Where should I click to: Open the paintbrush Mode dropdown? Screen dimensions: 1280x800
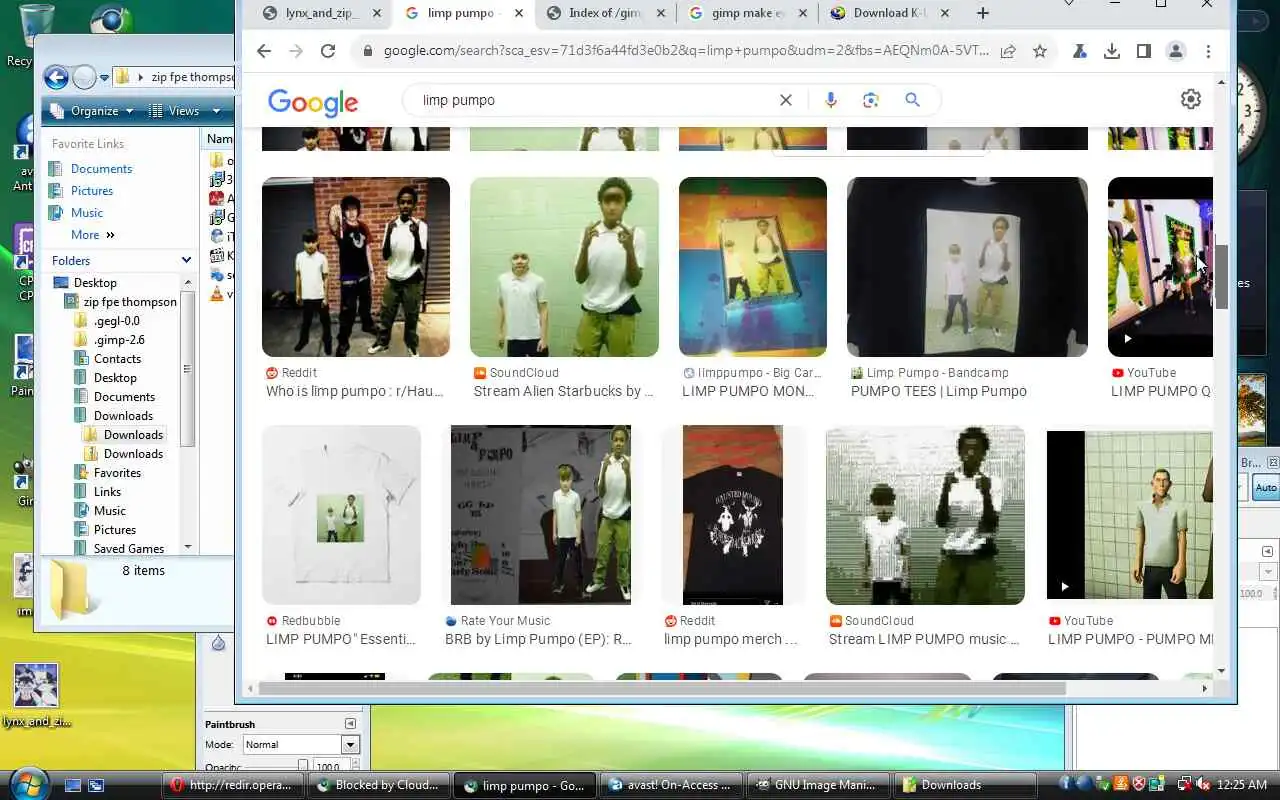(x=350, y=744)
